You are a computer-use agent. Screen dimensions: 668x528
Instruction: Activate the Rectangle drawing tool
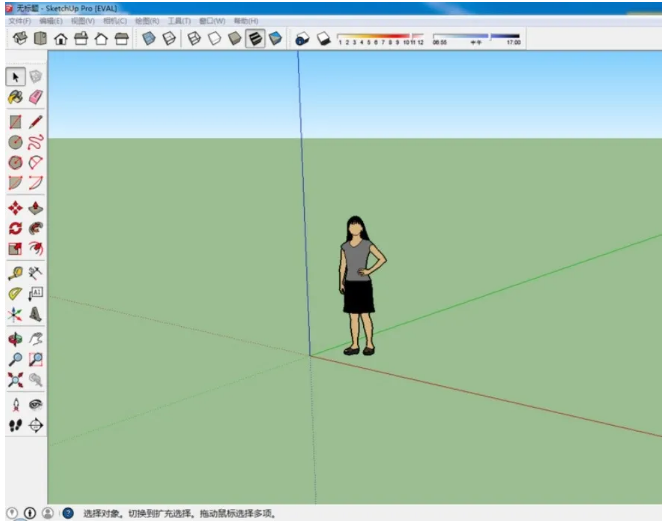[15, 122]
